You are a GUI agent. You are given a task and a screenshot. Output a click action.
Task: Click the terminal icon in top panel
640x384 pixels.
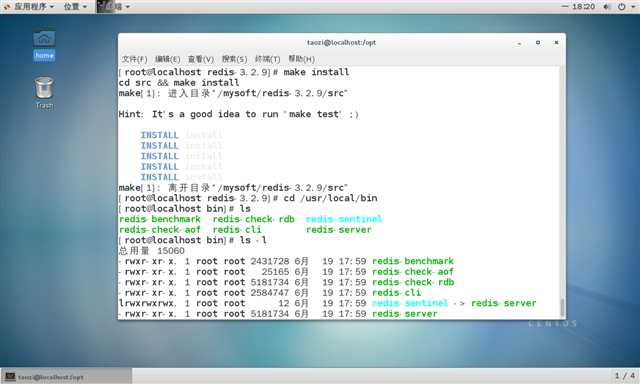pyautogui.click(x=105, y=7)
